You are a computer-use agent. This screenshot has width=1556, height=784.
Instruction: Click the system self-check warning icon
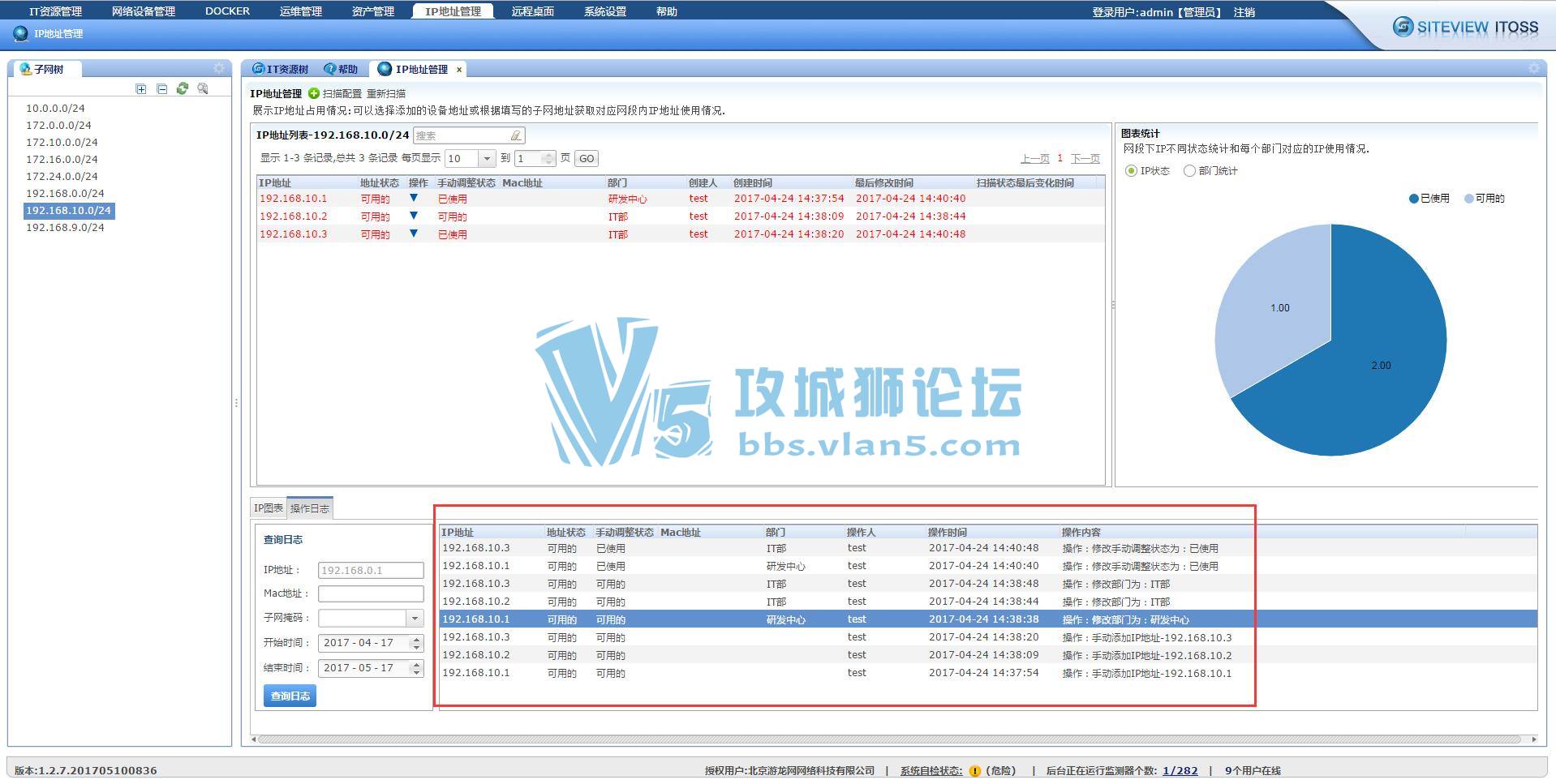(975, 771)
